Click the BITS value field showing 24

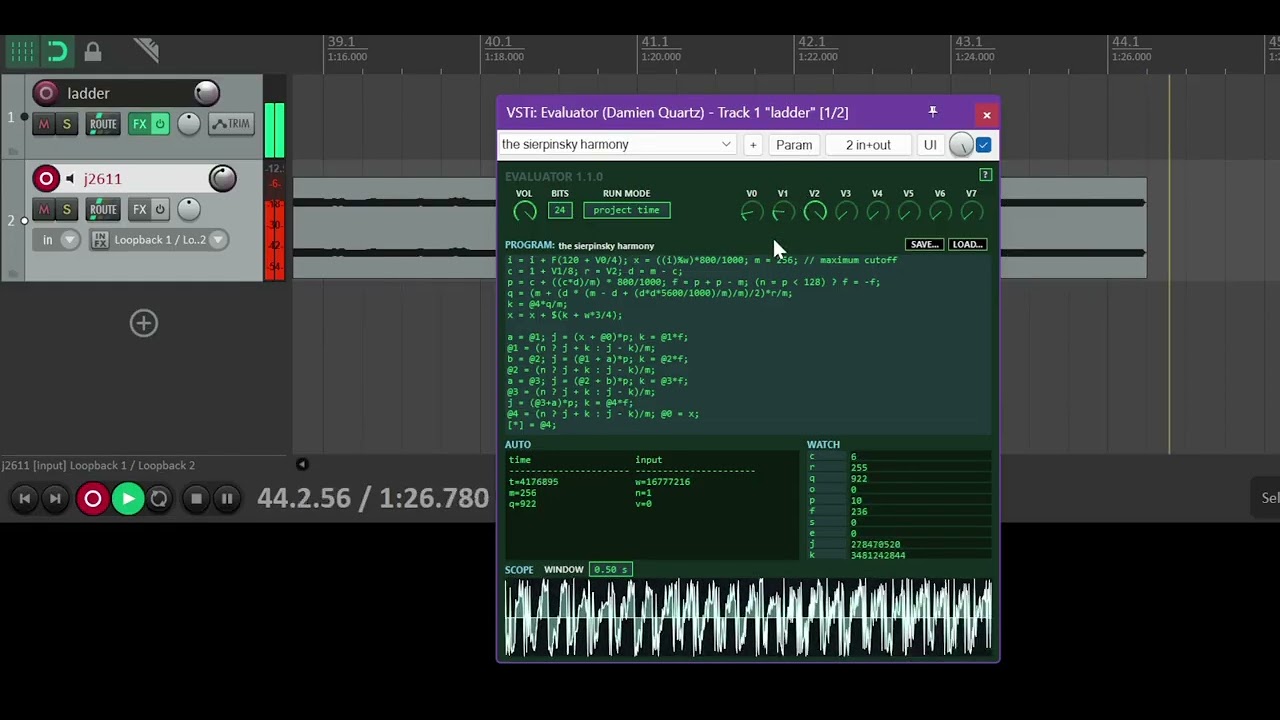[x=560, y=210]
